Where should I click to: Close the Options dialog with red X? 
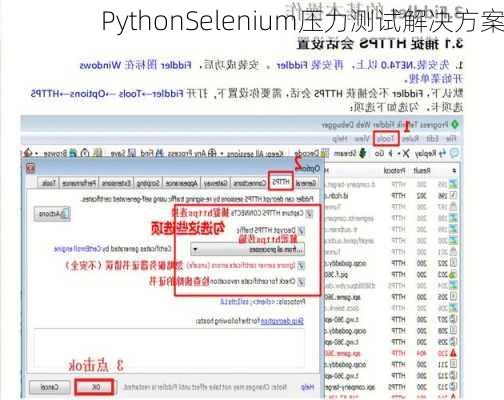(x=31, y=168)
